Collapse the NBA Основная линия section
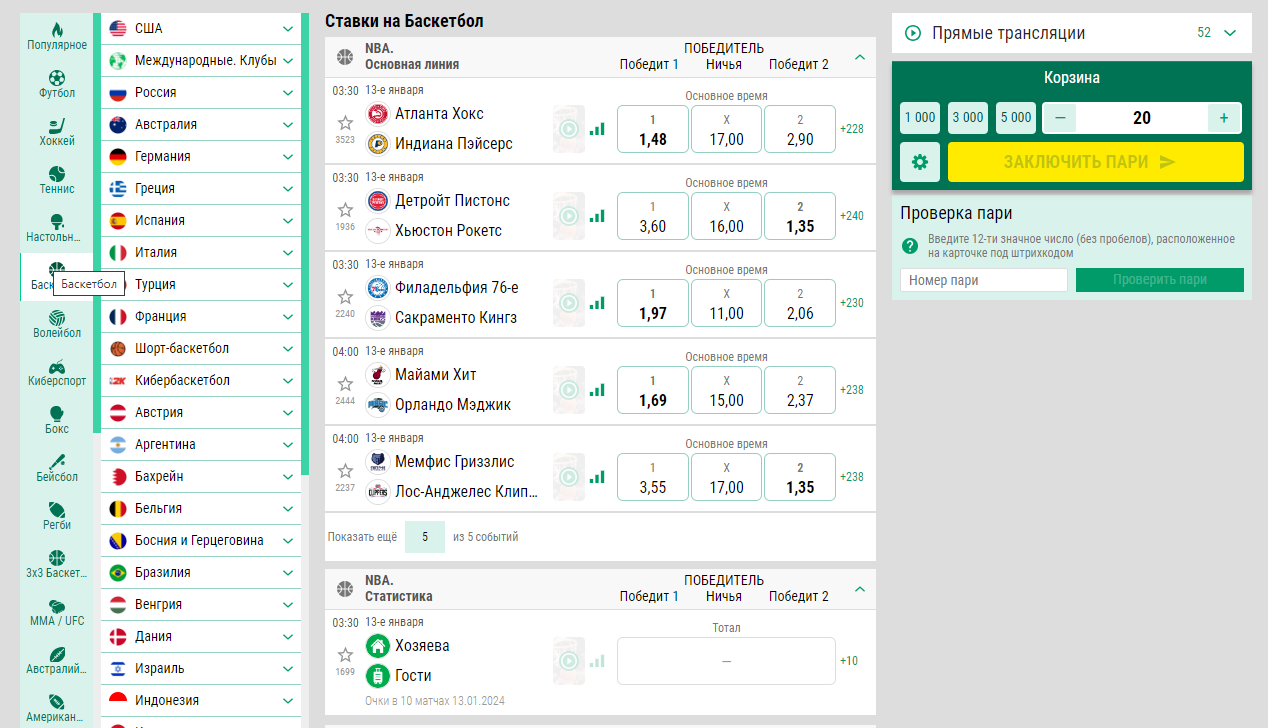This screenshot has width=1268, height=728. tap(860, 57)
